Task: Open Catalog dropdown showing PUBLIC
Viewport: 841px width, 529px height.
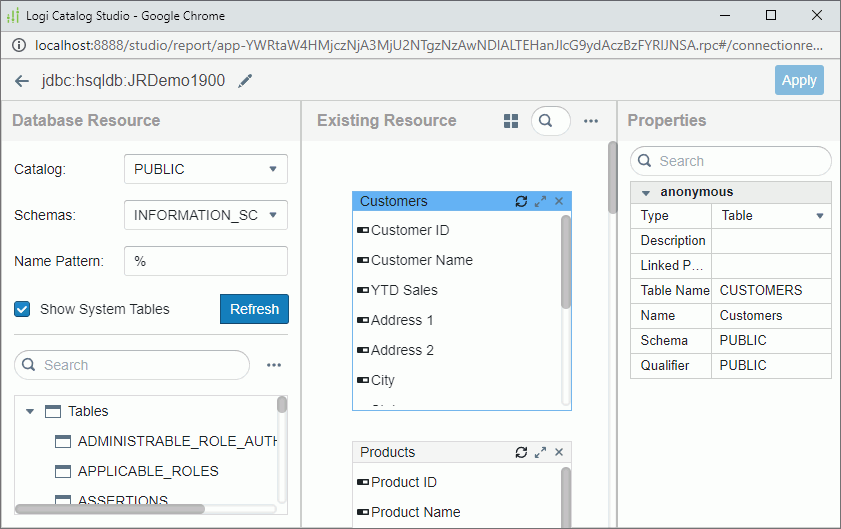Action: (205, 169)
